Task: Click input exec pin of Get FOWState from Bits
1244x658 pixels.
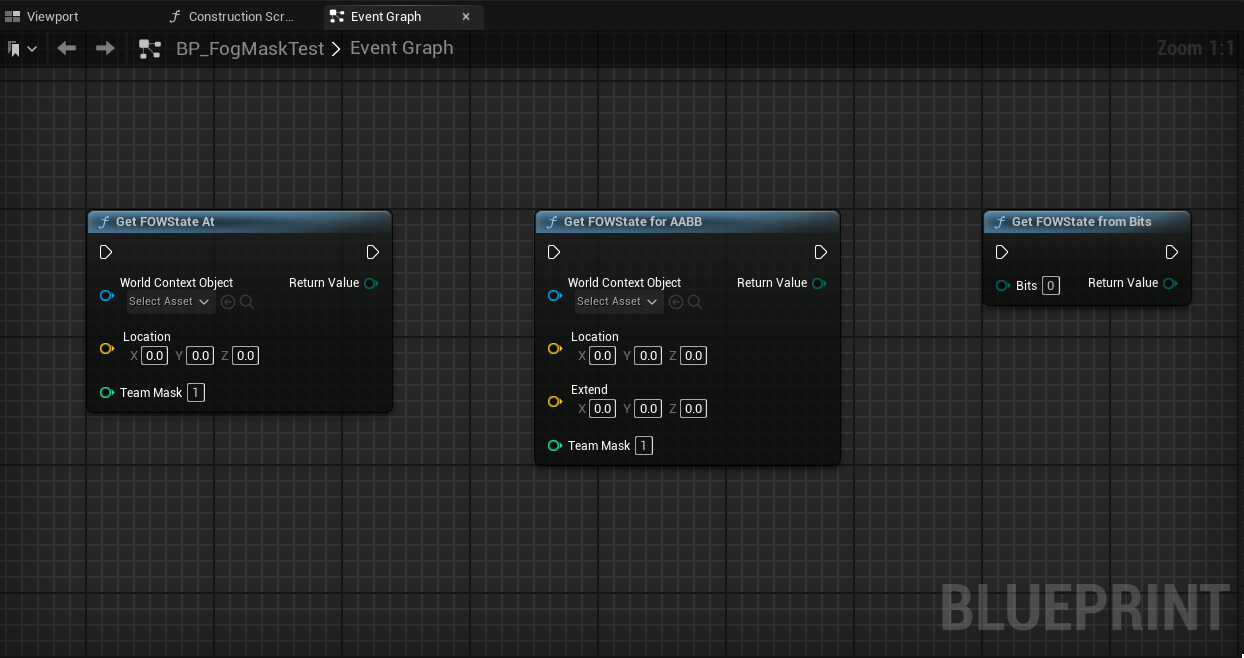Action: pos(1002,252)
